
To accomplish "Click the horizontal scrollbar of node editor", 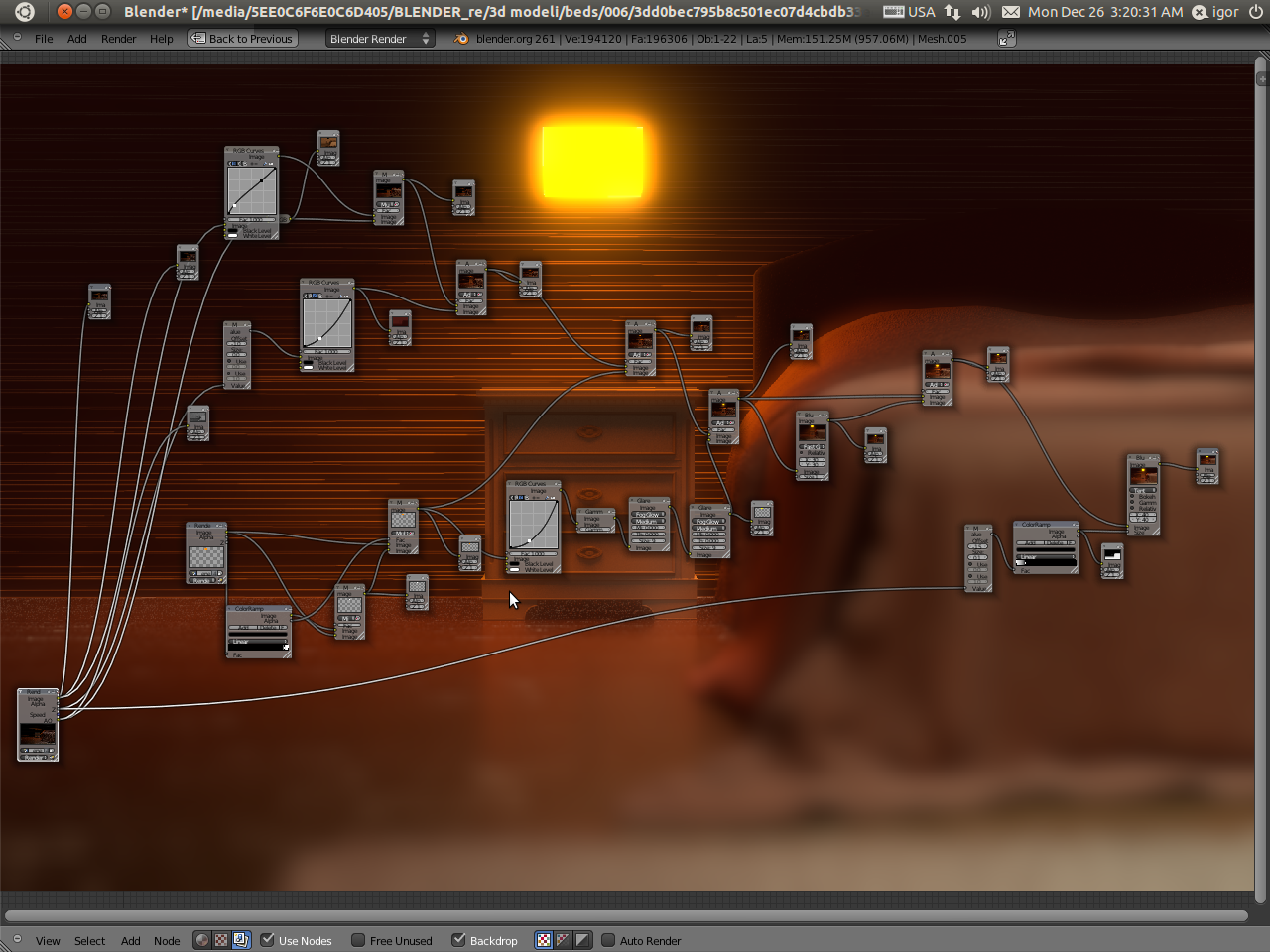I will [625, 914].
